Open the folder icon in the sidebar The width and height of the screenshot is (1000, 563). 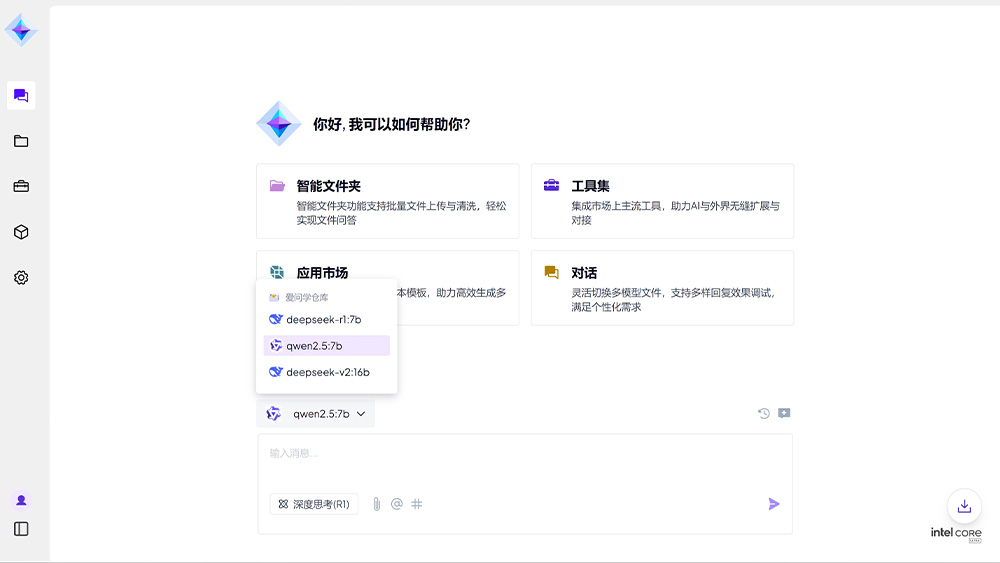21,141
